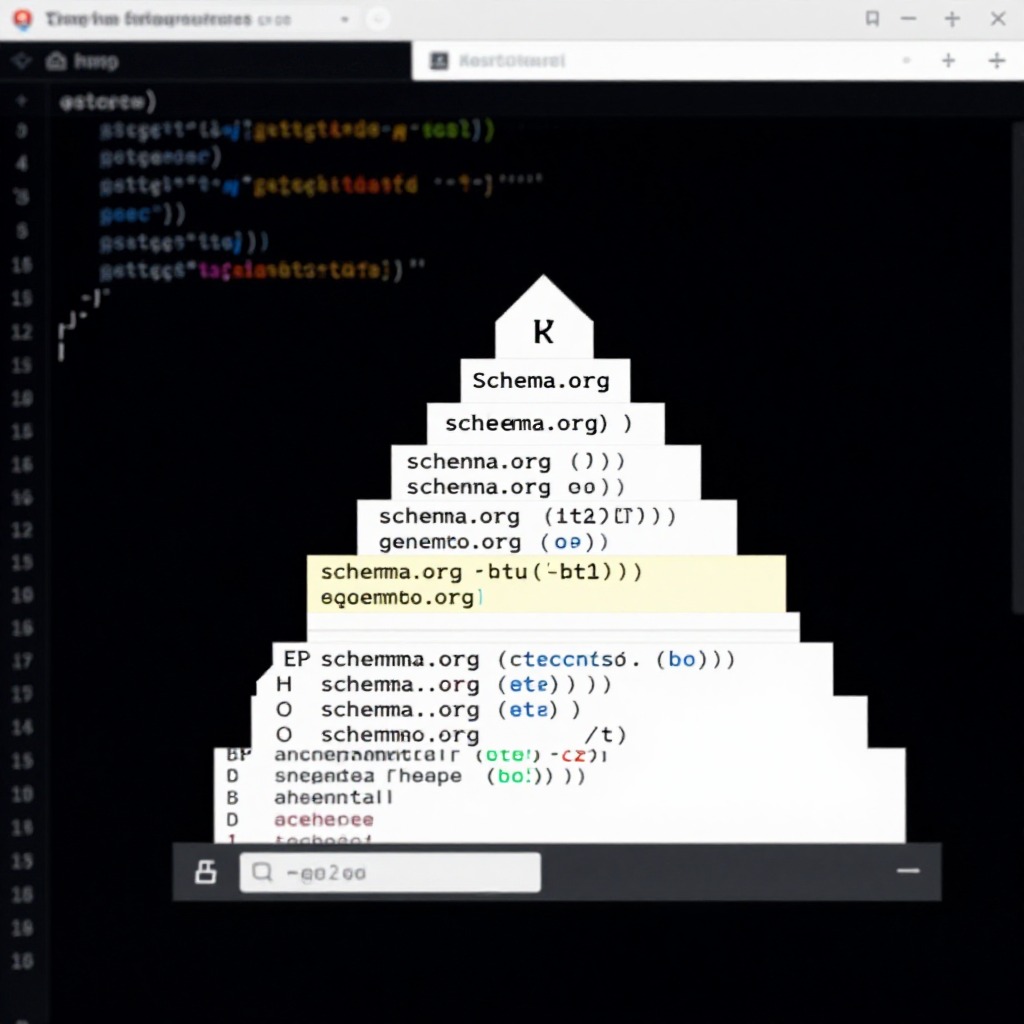Image resolution: width=1024 pixels, height=1024 pixels.
Task: Click the rightmost plus in the tab bar
Action: point(997,61)
